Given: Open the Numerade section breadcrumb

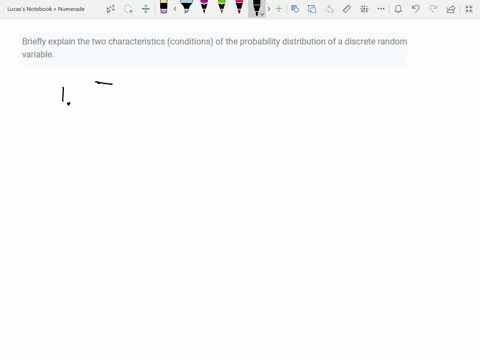Looking at the screenshot, I should click(x=71, y=9).
